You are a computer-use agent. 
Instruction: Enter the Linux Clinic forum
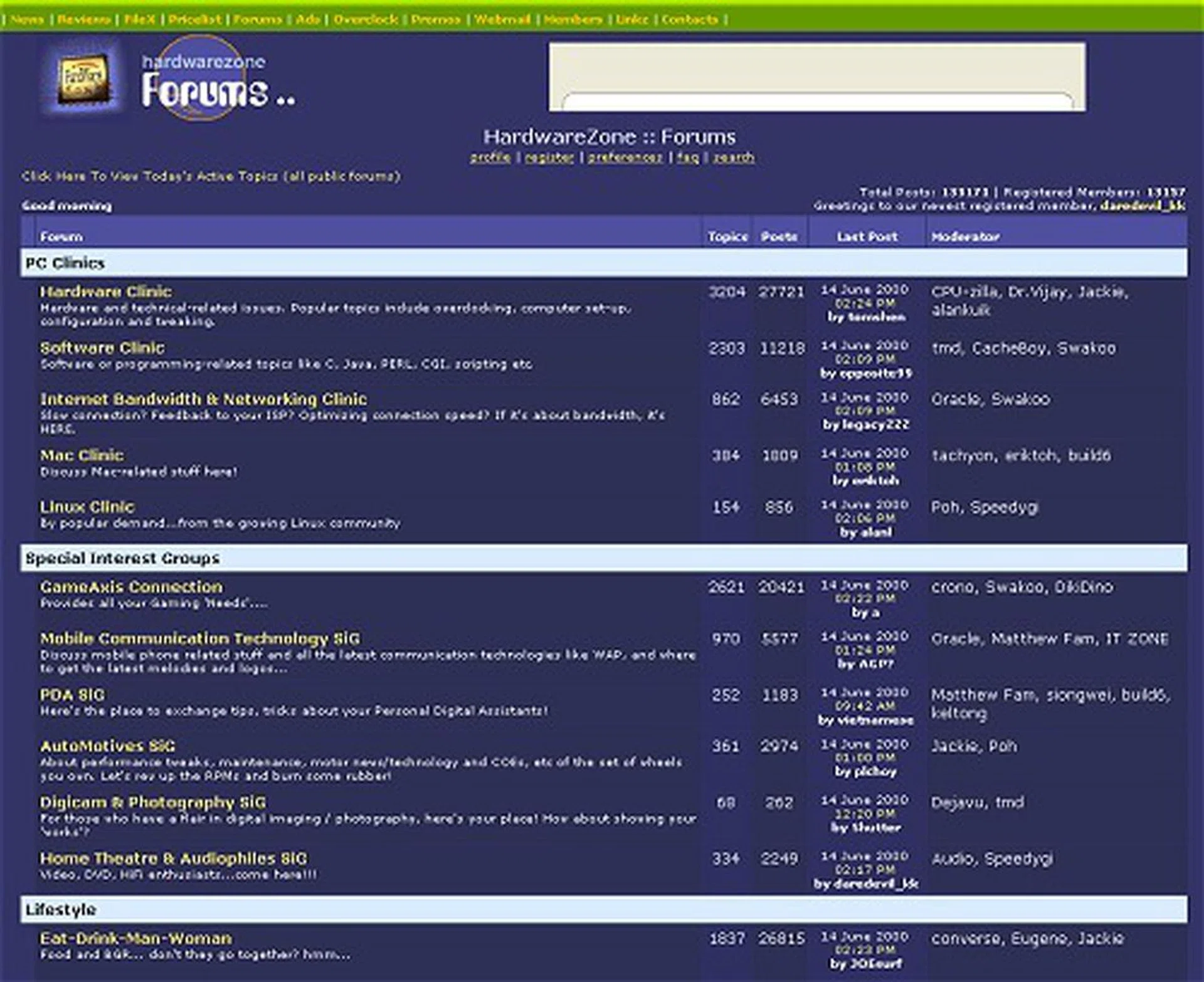87,507
